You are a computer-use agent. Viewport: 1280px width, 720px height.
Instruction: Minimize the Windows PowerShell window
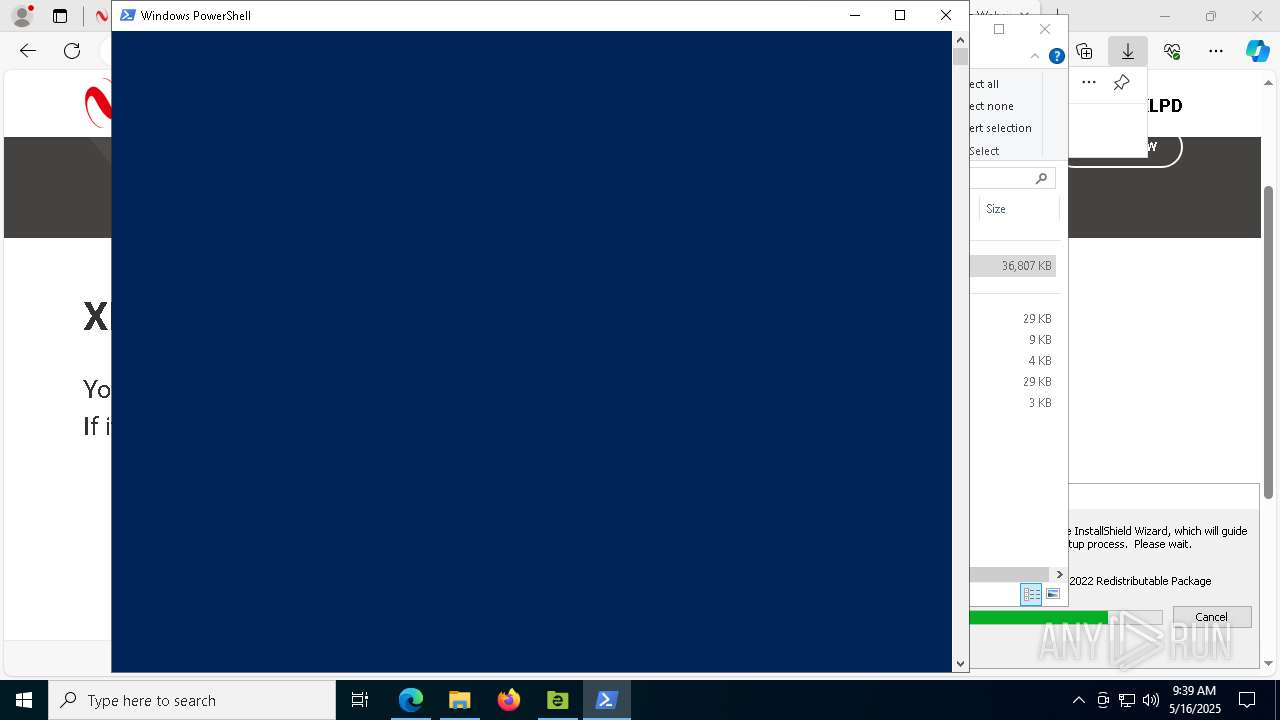854,15
